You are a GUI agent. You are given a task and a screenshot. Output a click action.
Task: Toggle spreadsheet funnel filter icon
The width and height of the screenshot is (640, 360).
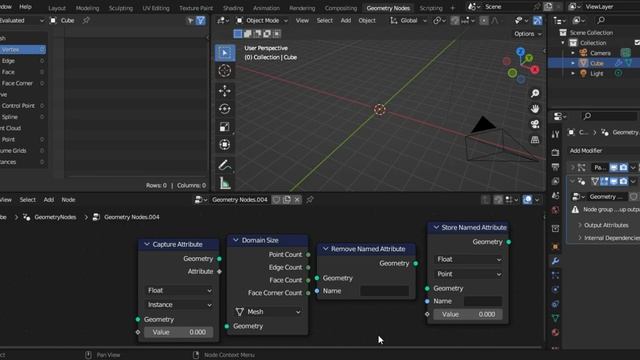(x=200, y=20)
